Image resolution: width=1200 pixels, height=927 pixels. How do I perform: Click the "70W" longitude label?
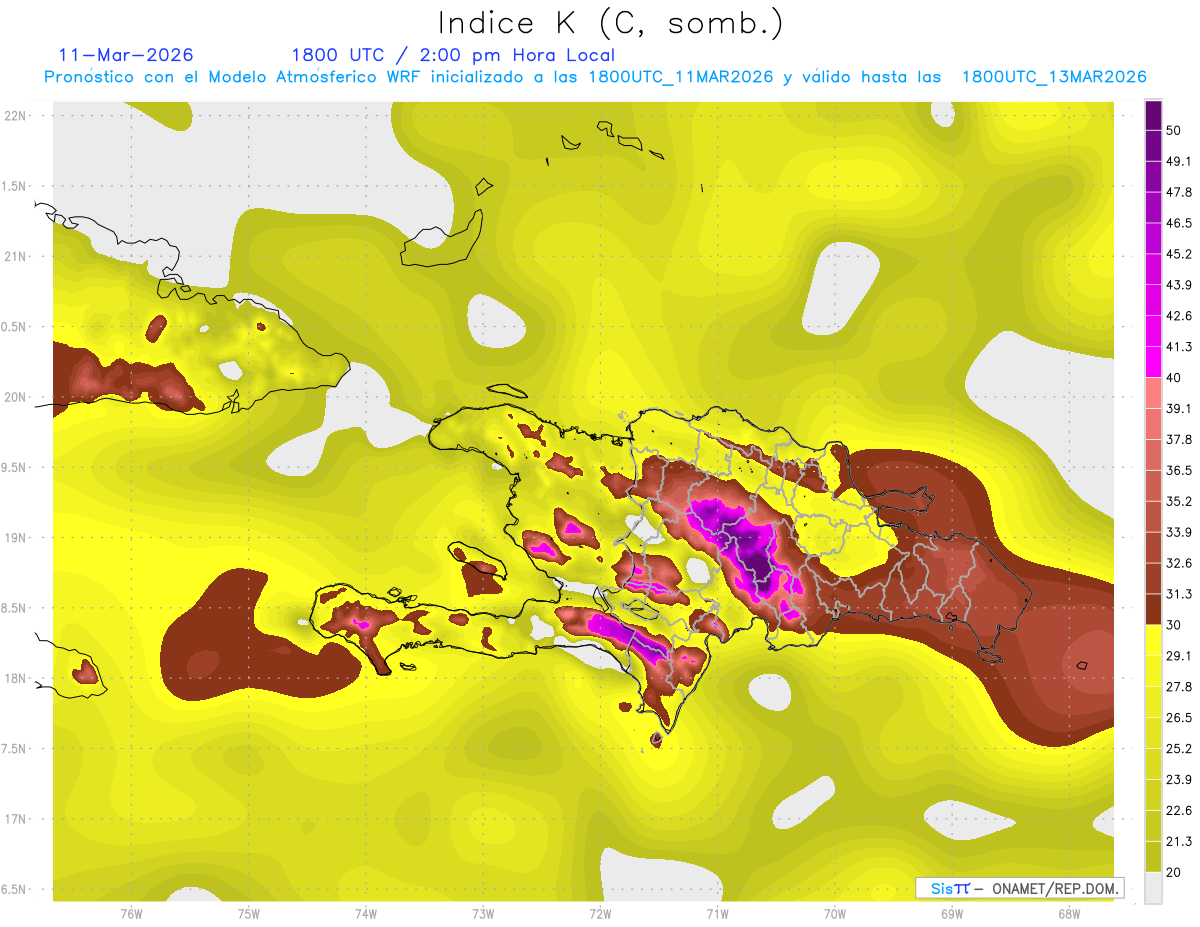835,913
